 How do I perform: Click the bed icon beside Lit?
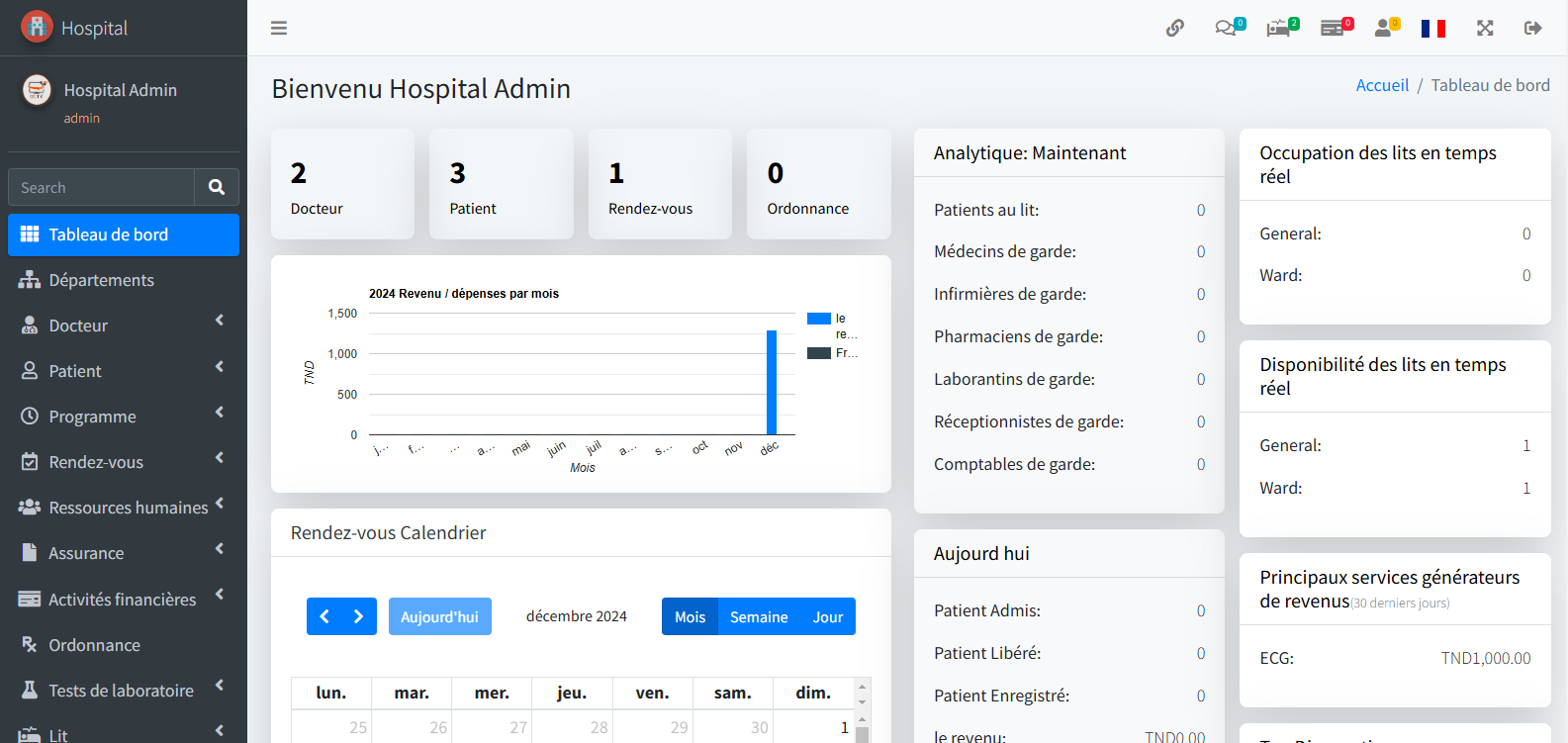coord(30,735)
